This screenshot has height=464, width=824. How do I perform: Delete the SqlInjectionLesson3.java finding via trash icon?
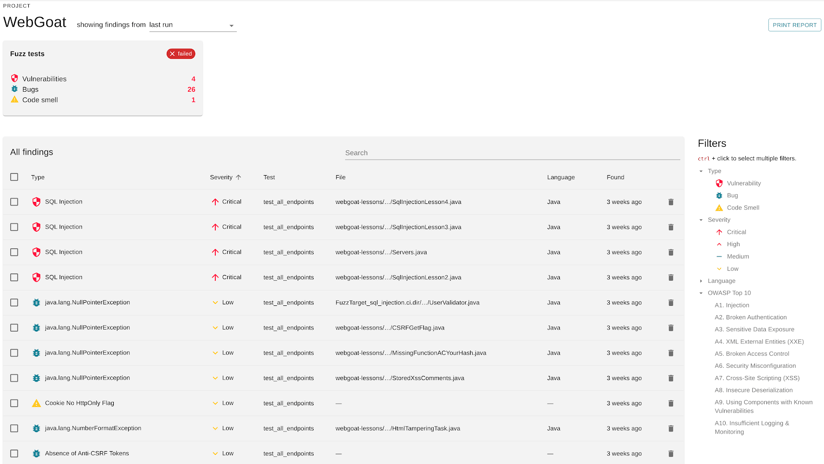(671, 227)
